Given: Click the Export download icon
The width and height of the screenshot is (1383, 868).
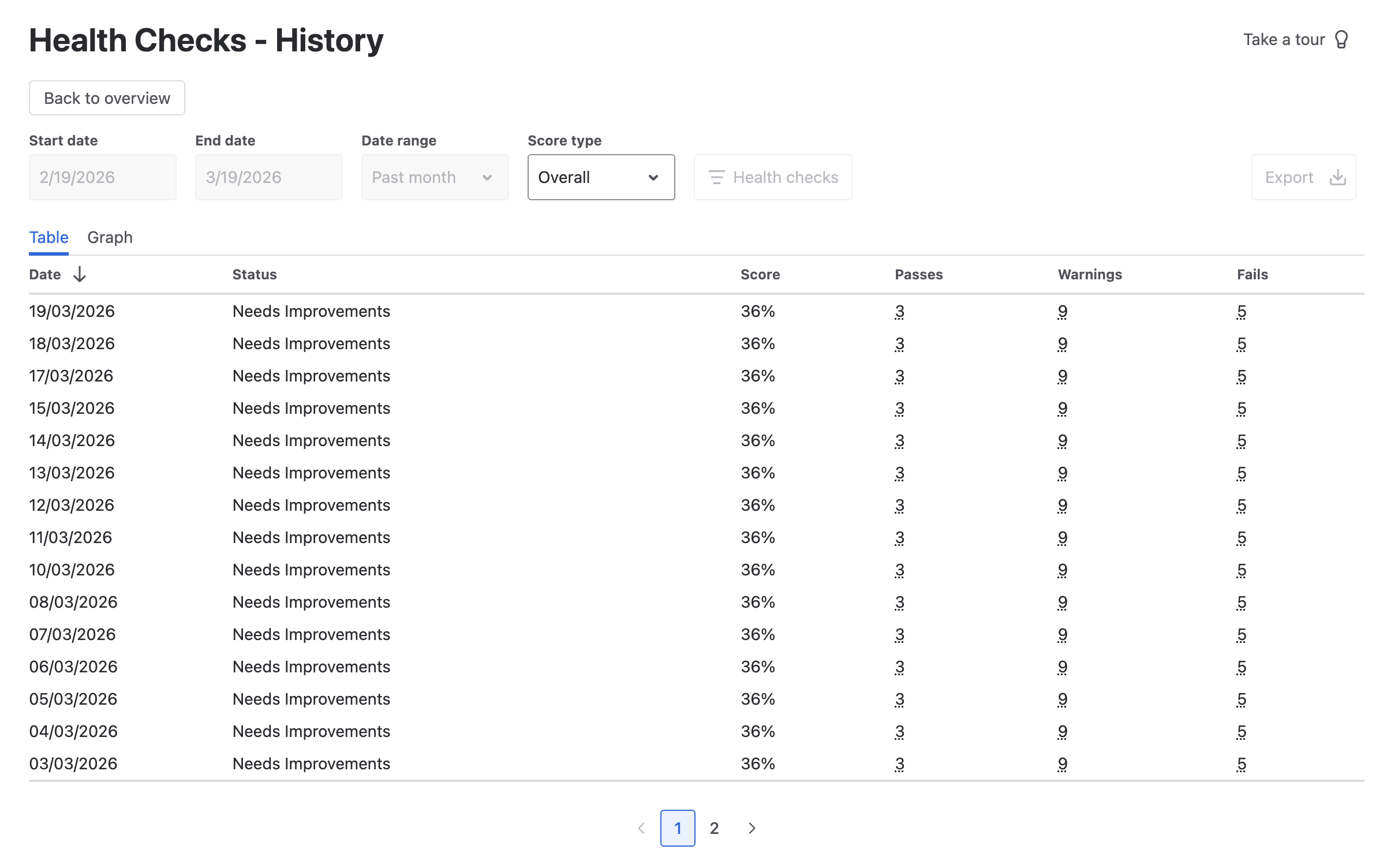Looking at the screenshot, I should coord(1337,177).
